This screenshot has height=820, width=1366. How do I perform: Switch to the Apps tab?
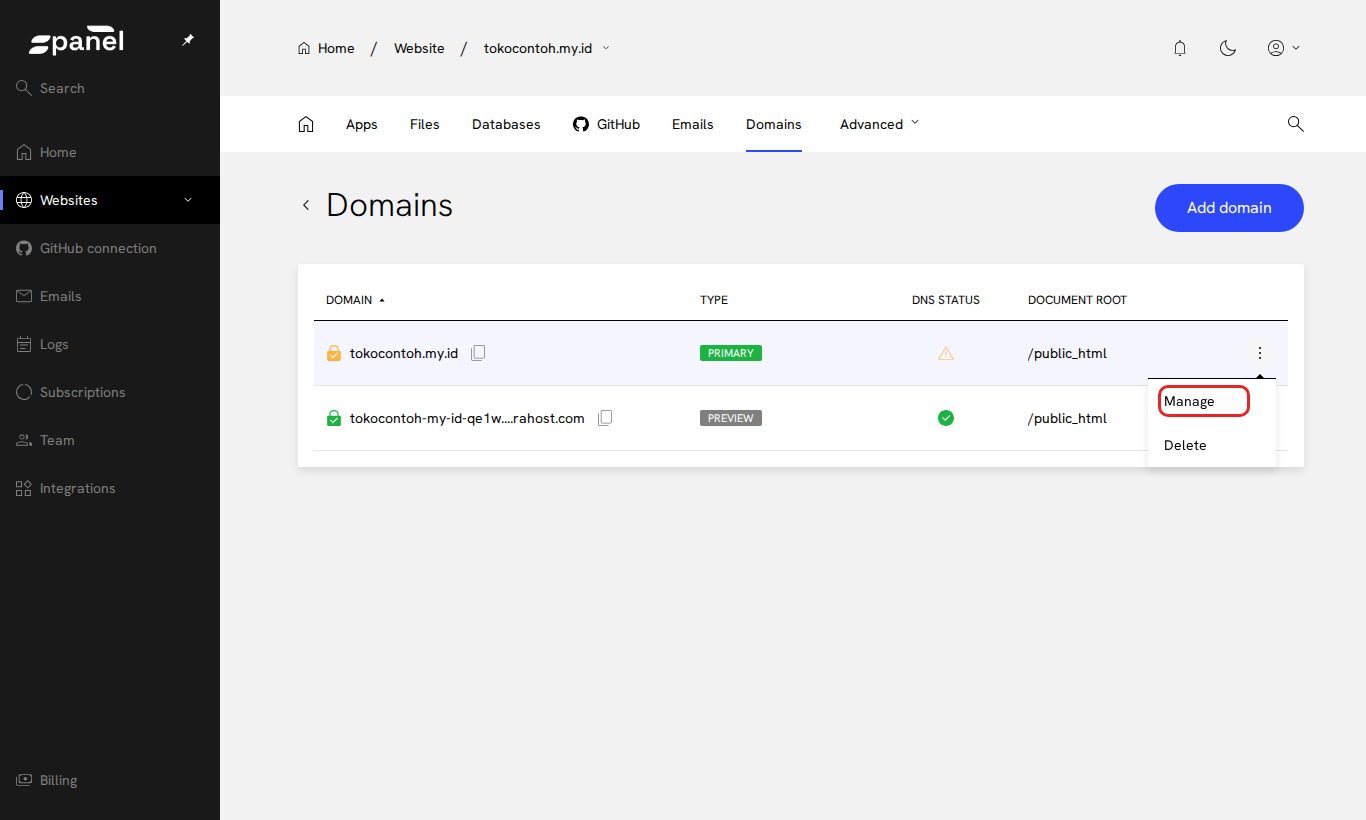coord(362,124)
